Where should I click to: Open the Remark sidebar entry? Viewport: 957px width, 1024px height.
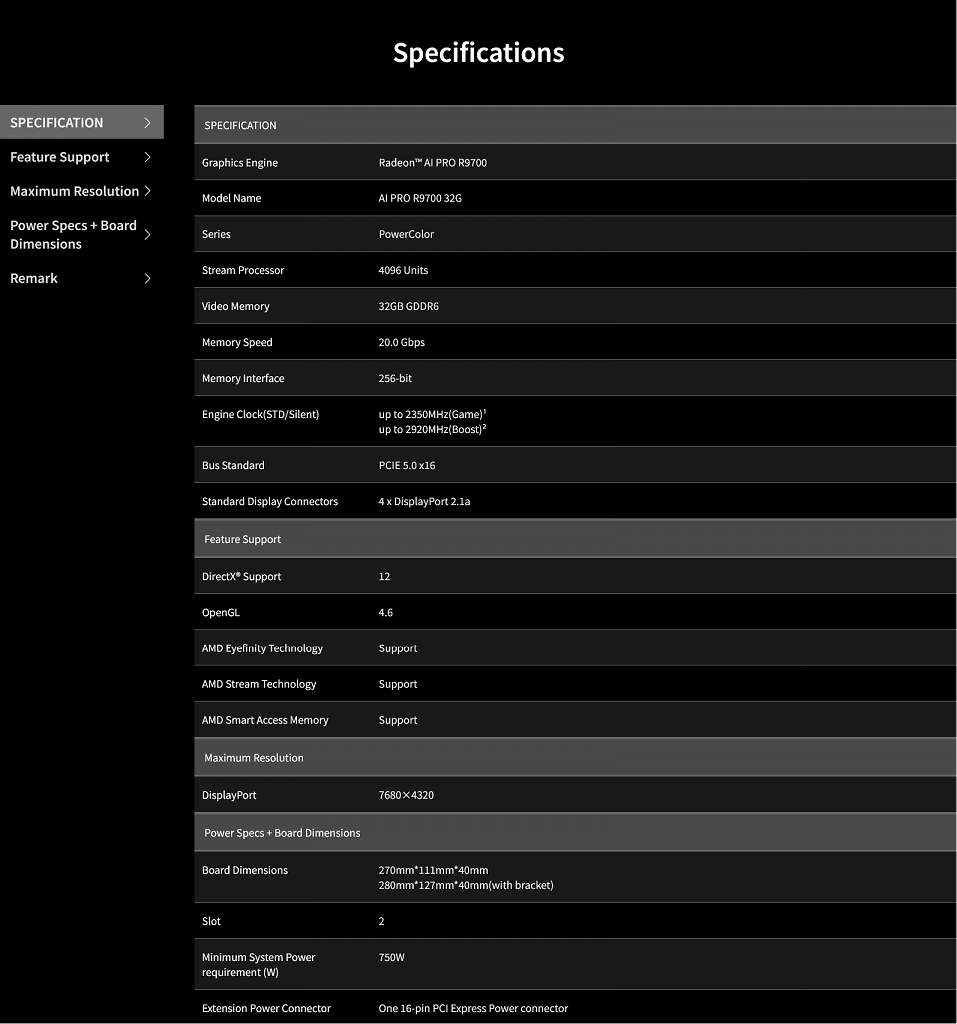coord(82,278)
